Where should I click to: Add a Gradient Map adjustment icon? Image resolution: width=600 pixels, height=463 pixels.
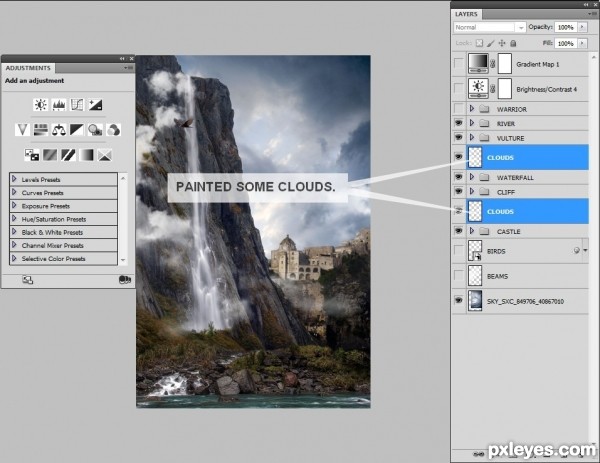click(x=86, y=155)
